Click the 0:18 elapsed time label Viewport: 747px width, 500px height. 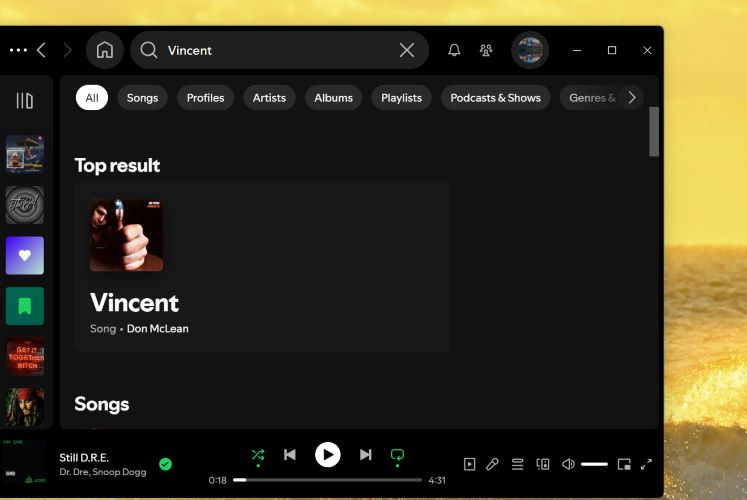tap(217, 480)
